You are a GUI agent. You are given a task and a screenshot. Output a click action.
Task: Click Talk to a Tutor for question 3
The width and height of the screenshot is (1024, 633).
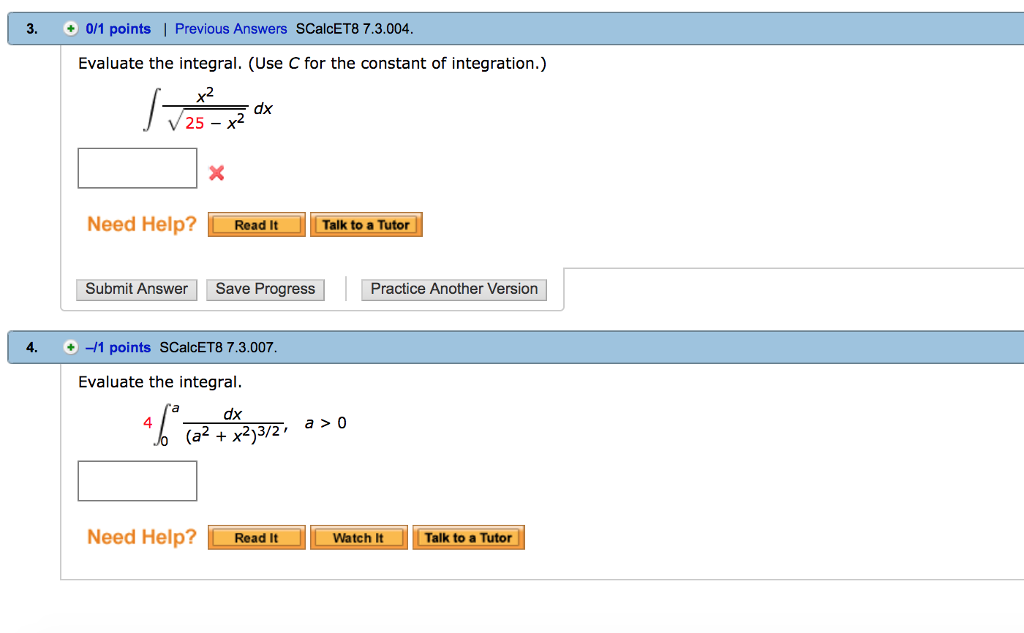[366, 224]
